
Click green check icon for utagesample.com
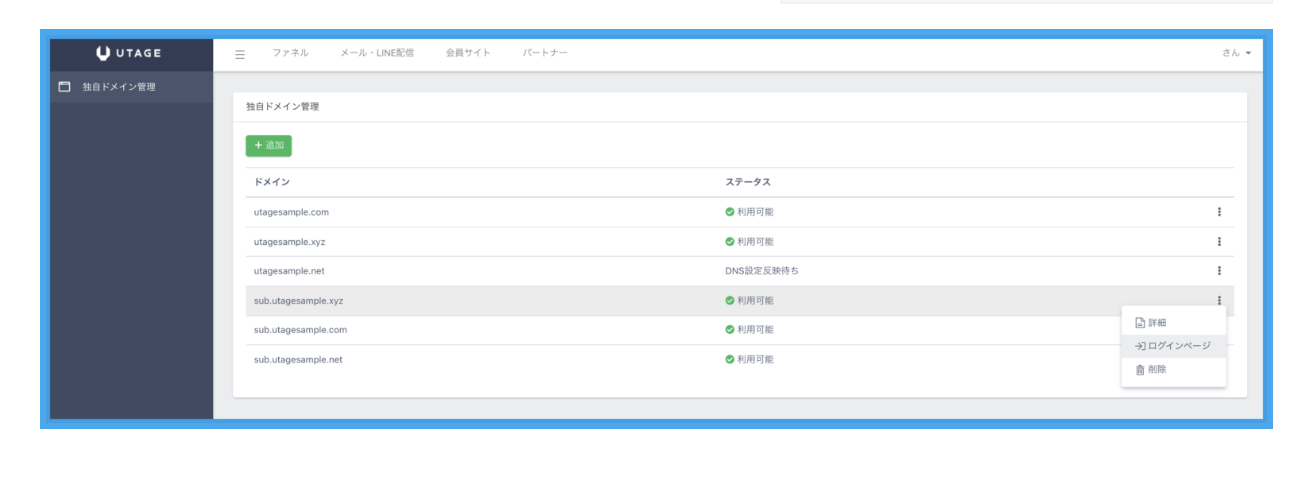(730, 212)
